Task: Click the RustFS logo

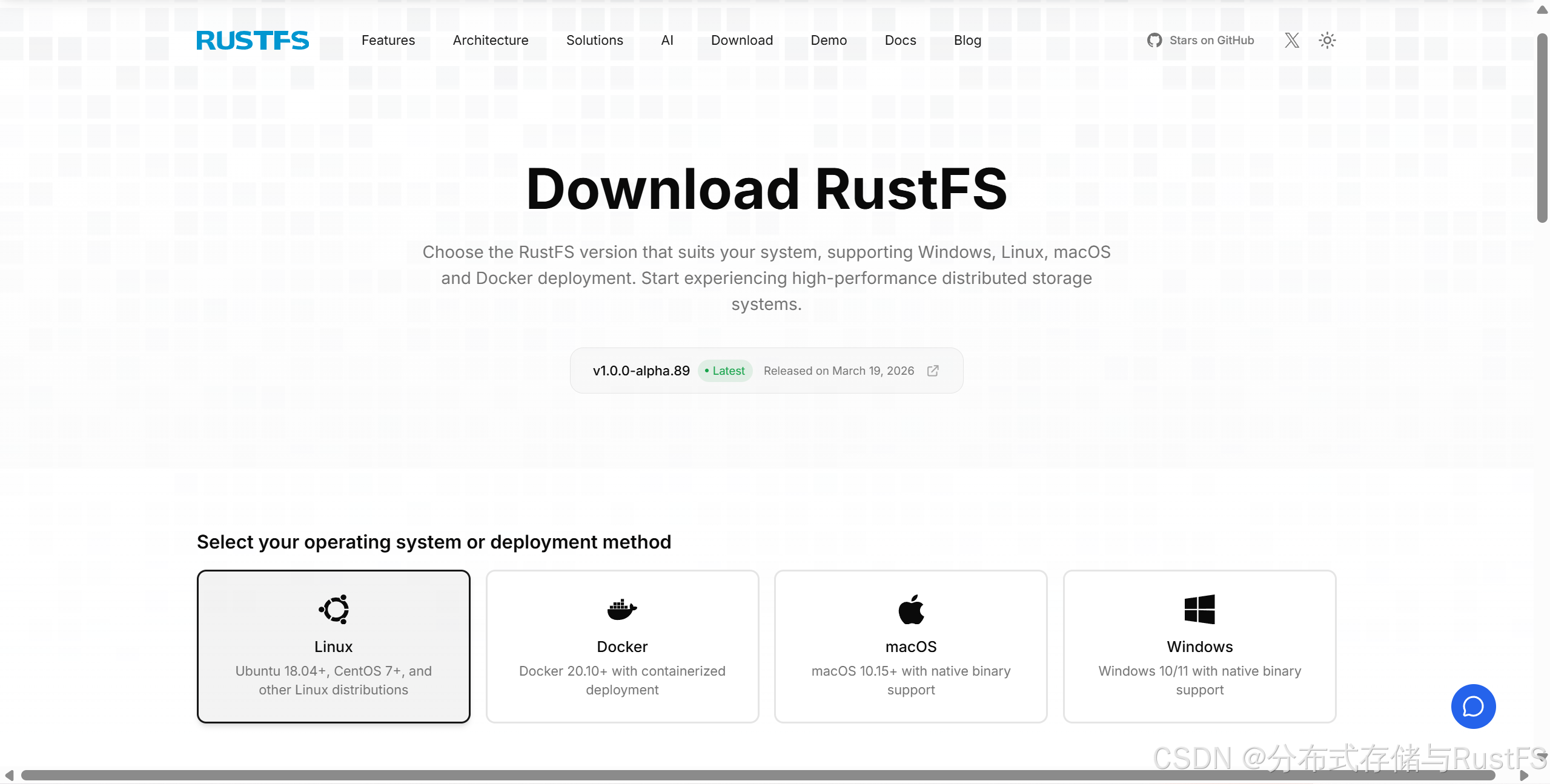Action: (x=253, y=41)
